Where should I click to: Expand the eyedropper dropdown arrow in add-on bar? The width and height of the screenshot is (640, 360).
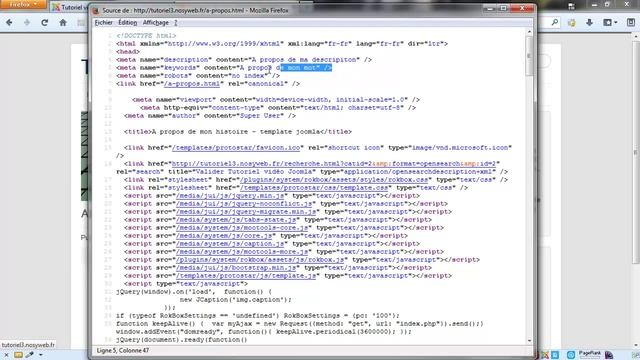pos(41,355)
